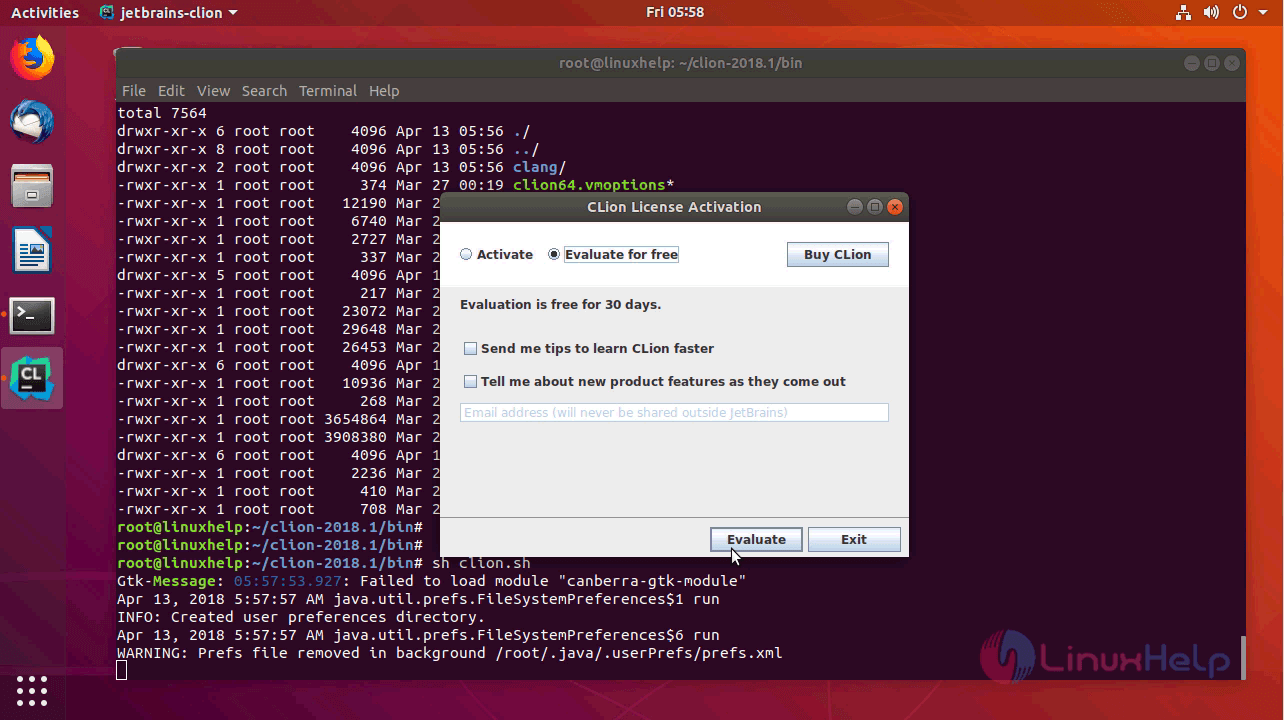Click 'Evaluation is free for 30 days.' text
Viewport: 1284px width, 720px height.
[x=560, y=304]
